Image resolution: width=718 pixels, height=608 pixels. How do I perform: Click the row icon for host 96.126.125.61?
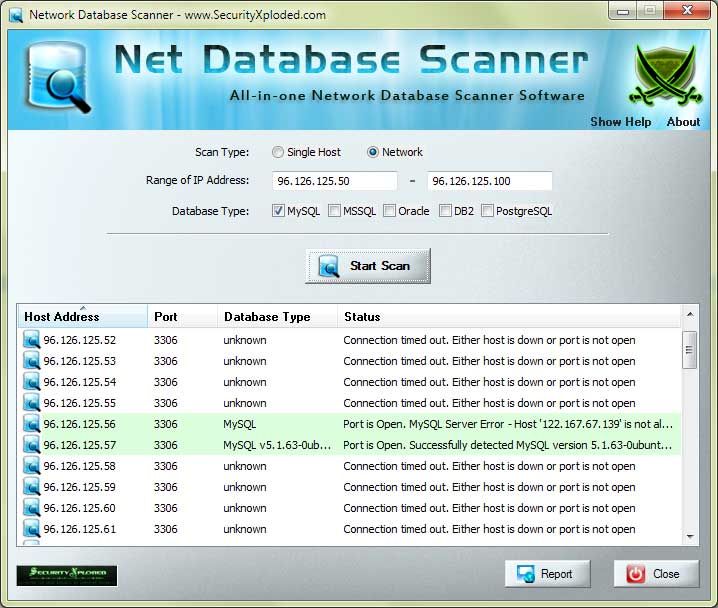click(31, 529)
